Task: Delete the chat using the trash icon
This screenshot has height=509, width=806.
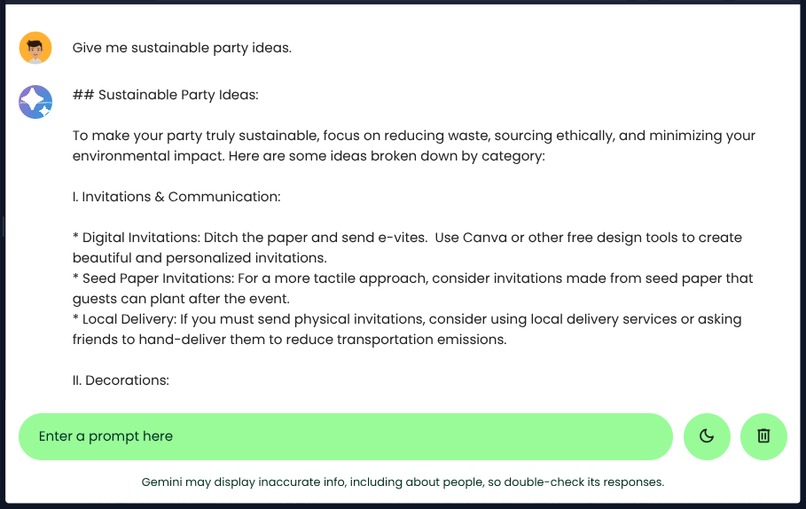Action: click(764, 436)
